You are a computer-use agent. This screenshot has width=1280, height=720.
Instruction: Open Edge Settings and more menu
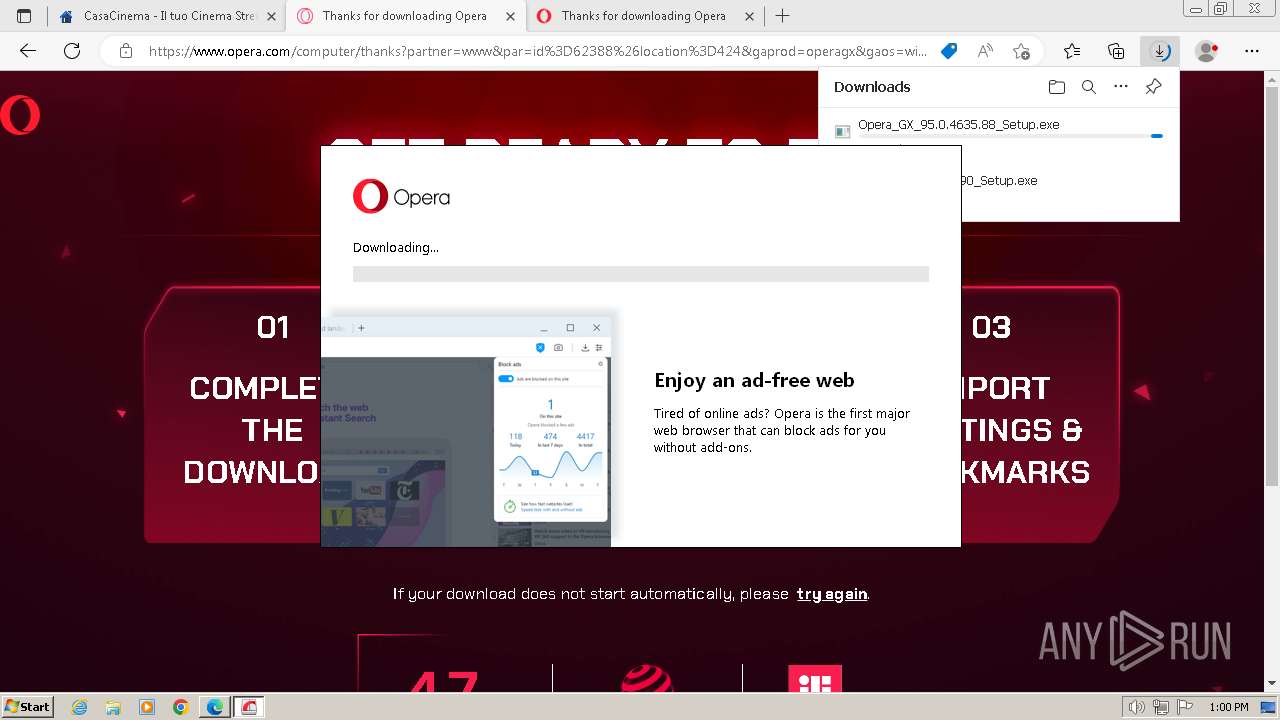pos(1252,51)
